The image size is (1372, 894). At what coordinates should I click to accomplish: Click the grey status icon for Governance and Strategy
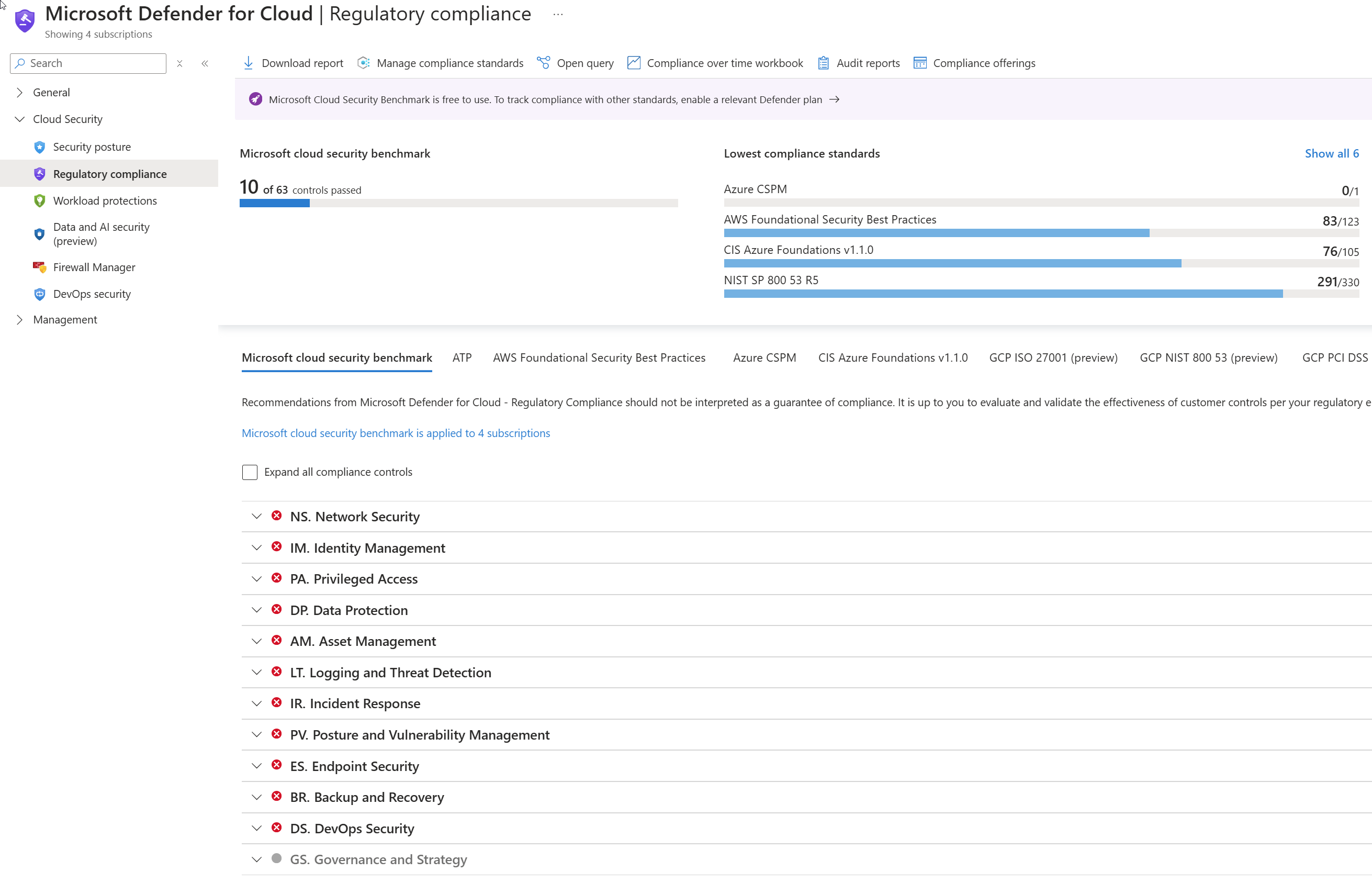(x=277, y=858)
